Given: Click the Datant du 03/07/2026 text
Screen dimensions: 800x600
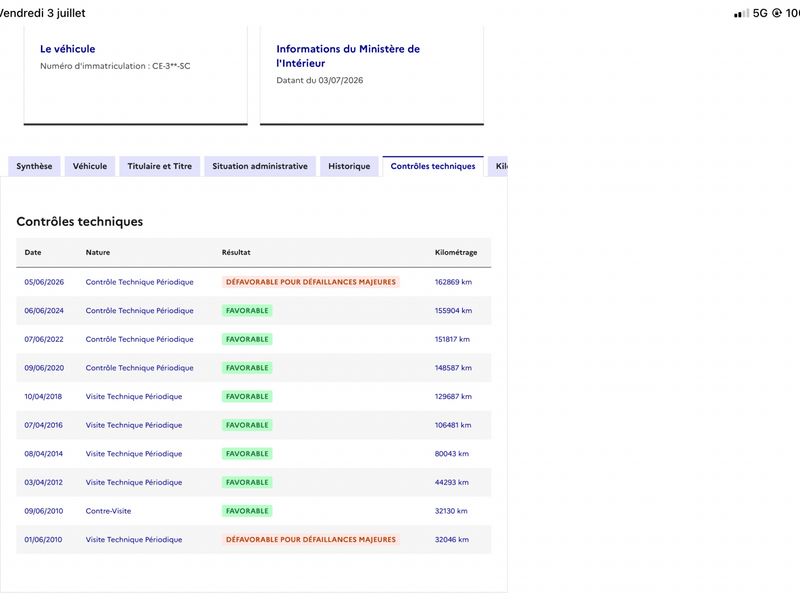Looking at the screenshot, I should point(320,80).
